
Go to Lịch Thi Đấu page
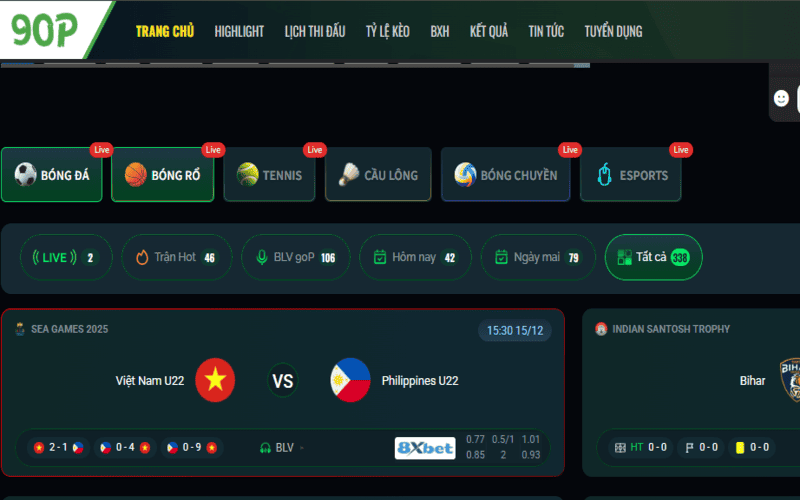click(314, 31)
